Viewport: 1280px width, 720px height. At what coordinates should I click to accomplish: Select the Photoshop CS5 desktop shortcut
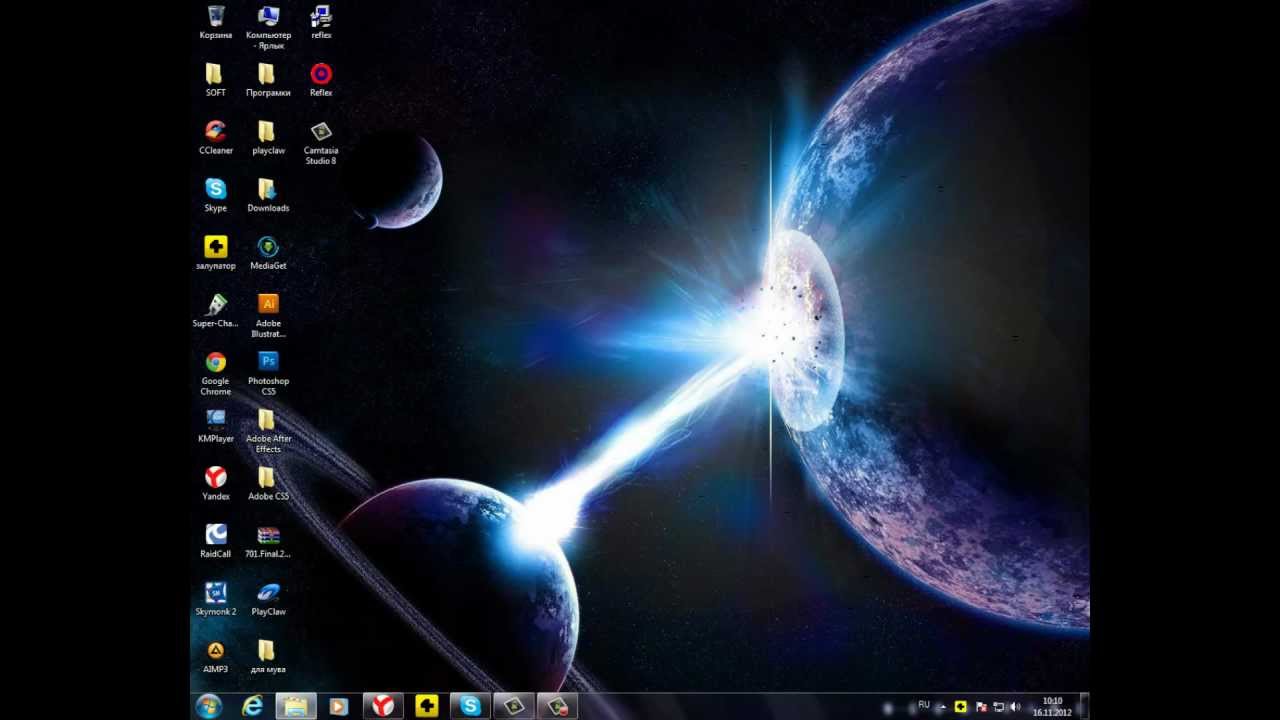(x=268, y=374)
